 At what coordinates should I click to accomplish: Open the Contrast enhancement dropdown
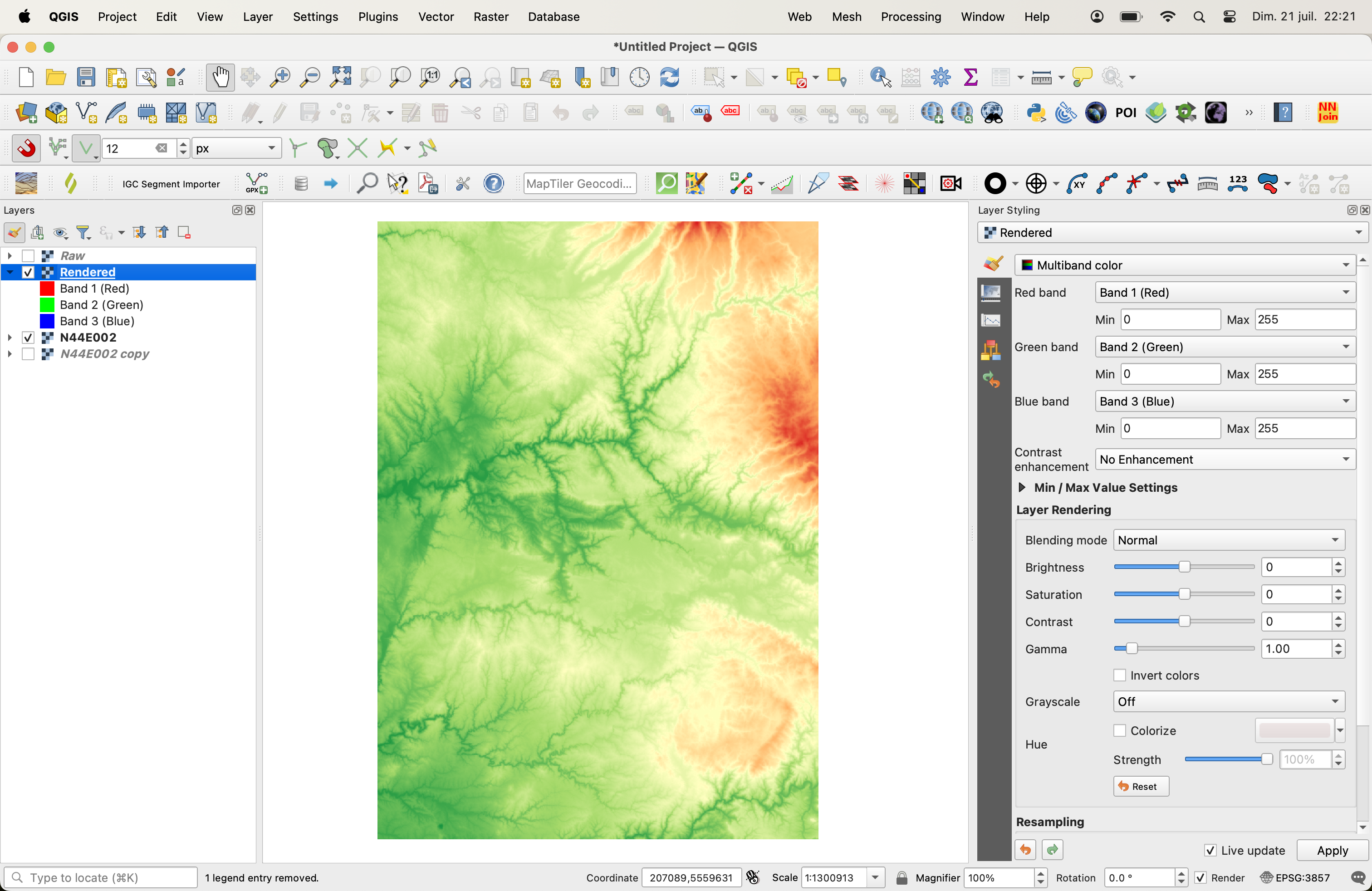click(1225, 459)
